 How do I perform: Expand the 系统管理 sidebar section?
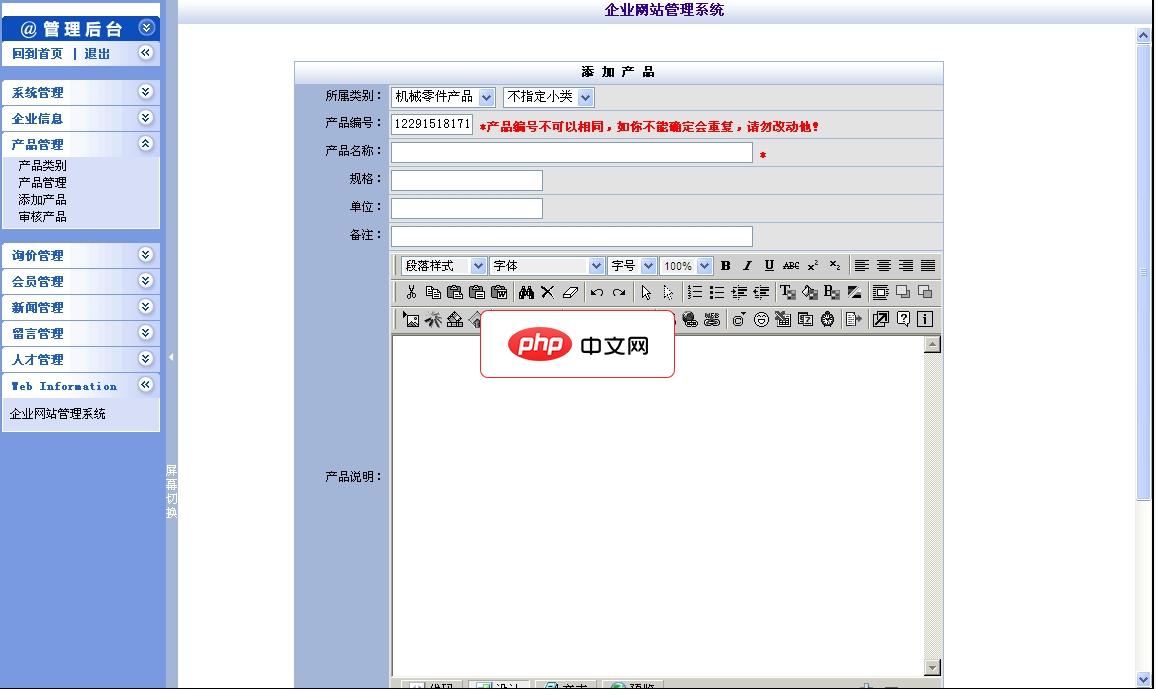[80, 92]
